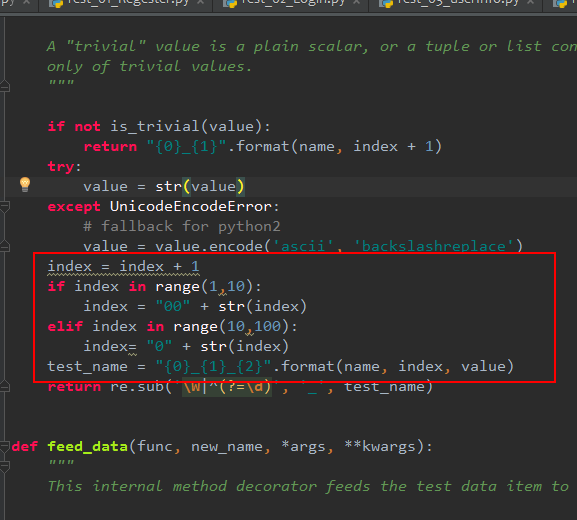Click the underlined 'index = index + 1' line
The width and height of the screenshot is (577, 520).
click(x=123, y=266)
